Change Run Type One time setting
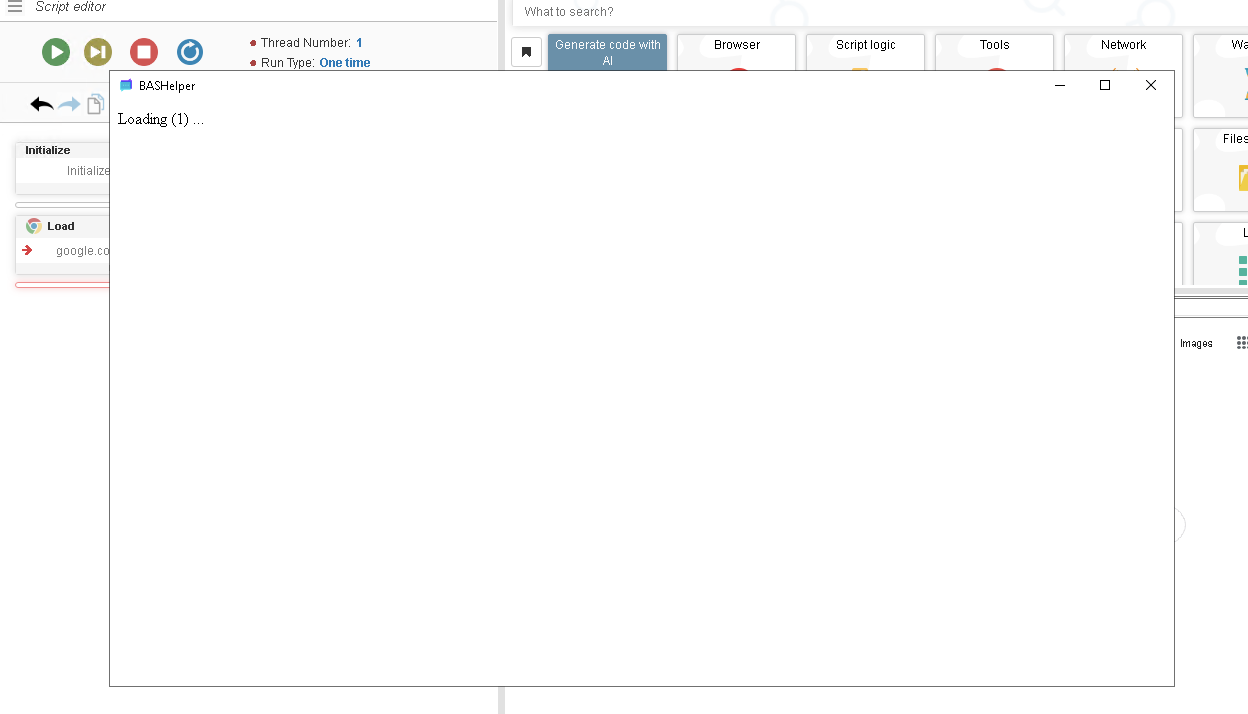1248x714 pixels. click(x=344, y=63)
